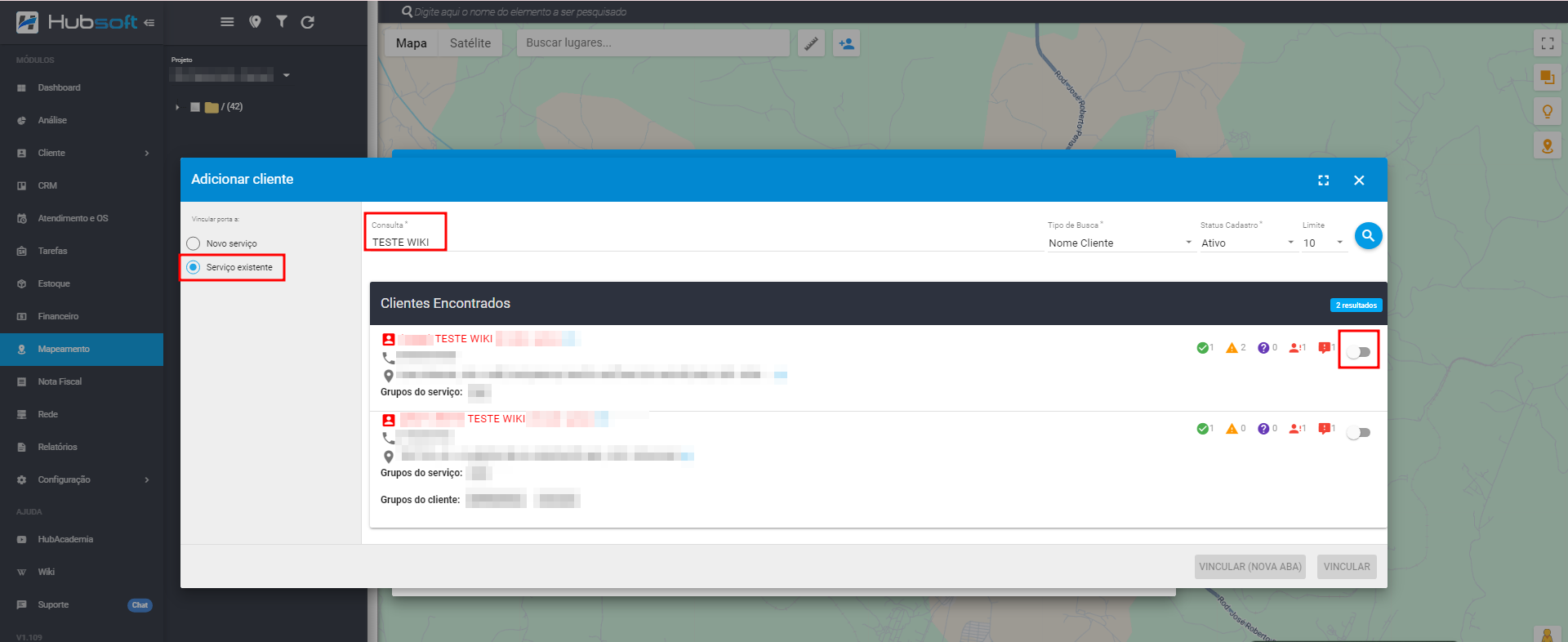The width and height of the screenshot is (1568, 642).
Task: Open the Chat badge next to Suporte
Action: click(140, 605)
